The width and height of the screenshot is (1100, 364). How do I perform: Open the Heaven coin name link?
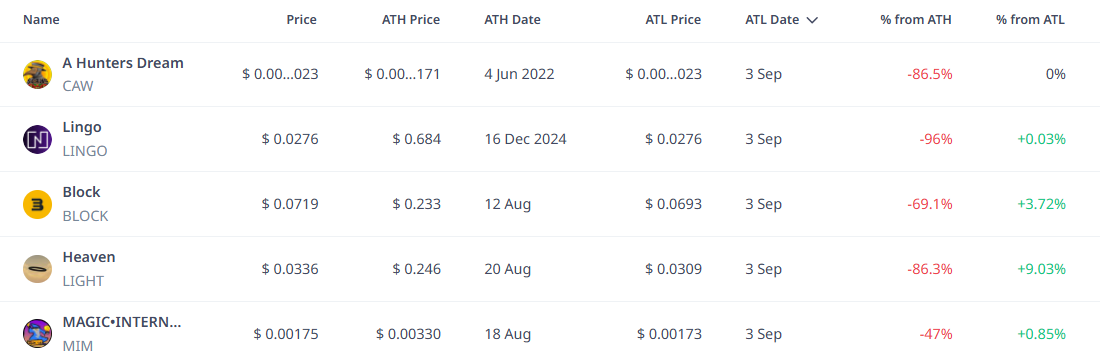(x=89, y=257)
